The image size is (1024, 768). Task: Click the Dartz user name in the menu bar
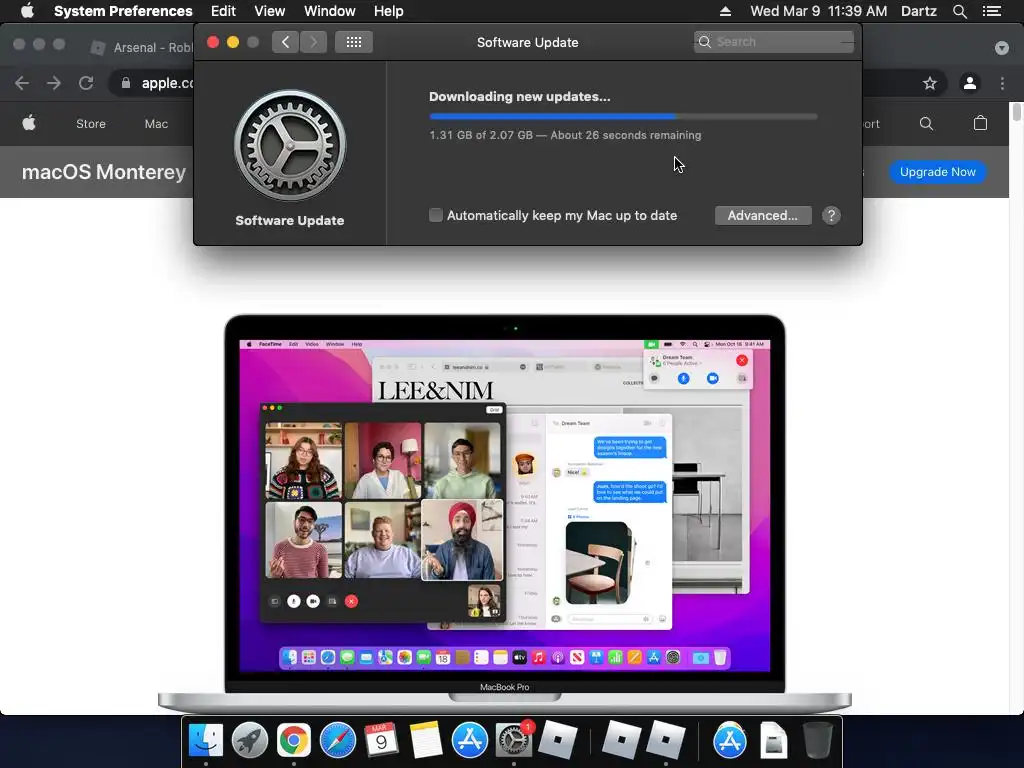[x=918, y=11]
